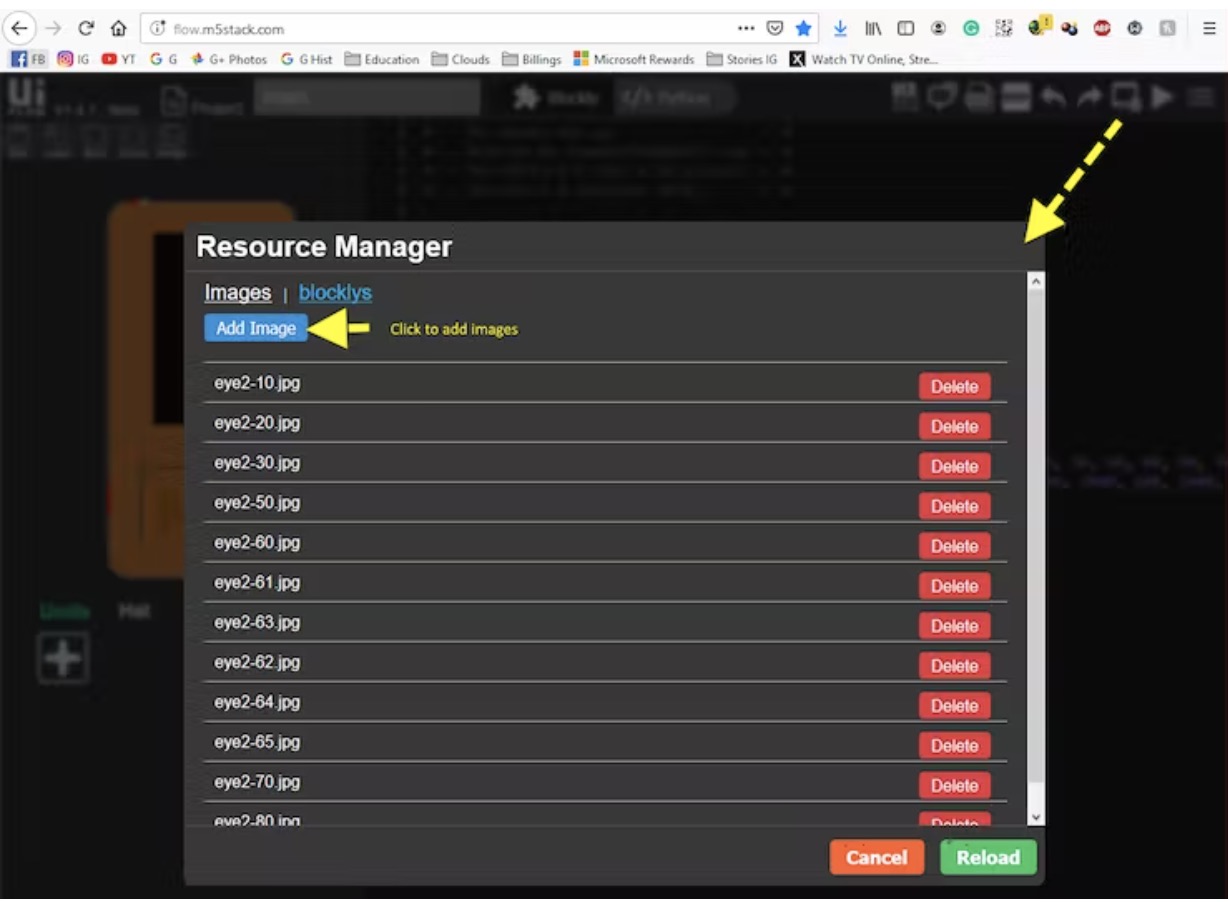The height and width of the screenshot is (902, 1228).
Task: Click the browser back arrow button
Action: (x=19, y=29)
